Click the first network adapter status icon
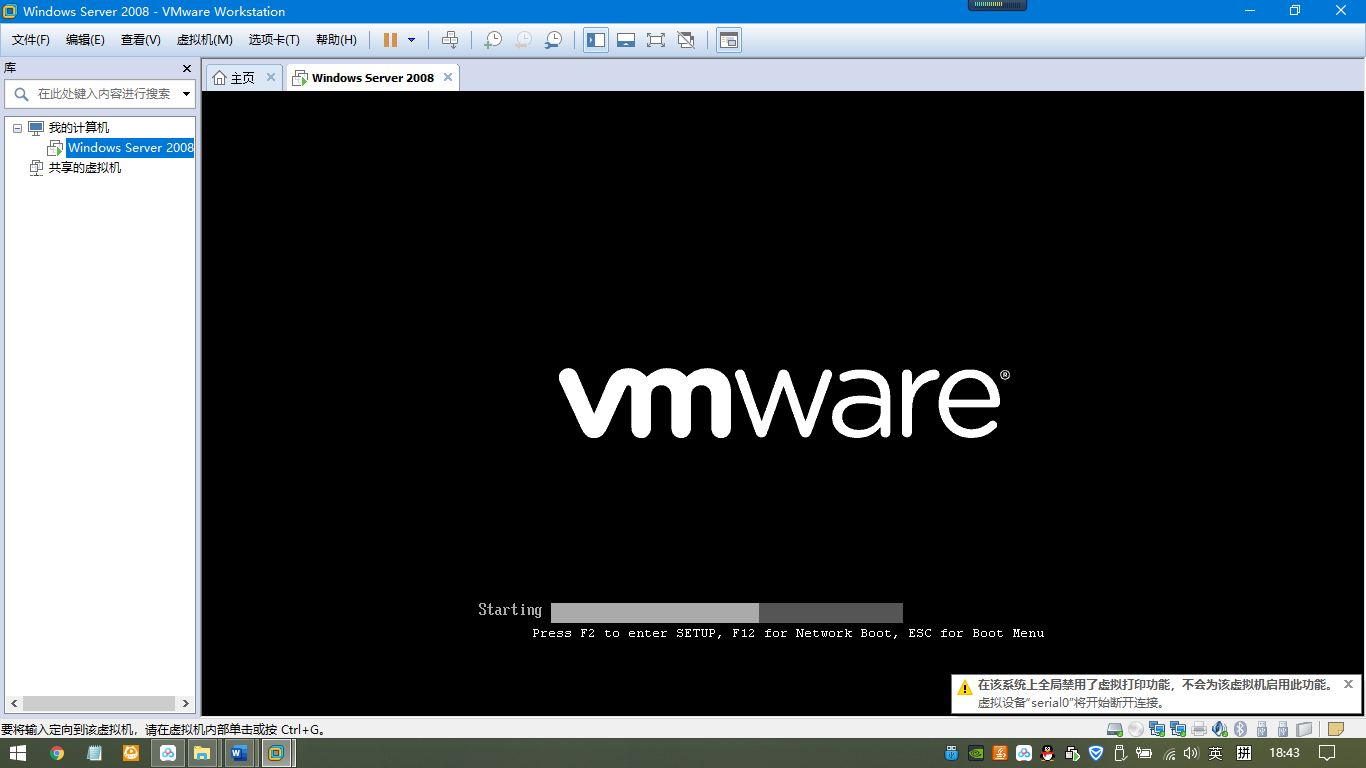 pos(1157,729)
